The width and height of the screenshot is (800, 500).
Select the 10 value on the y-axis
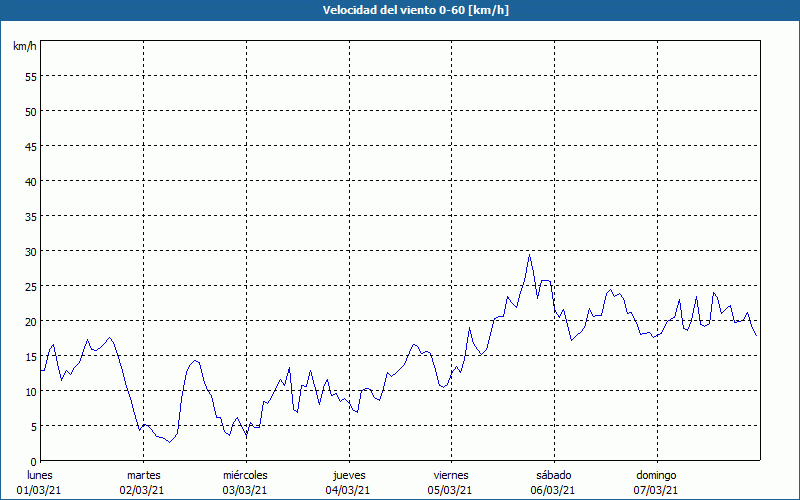pyautogui.click(x=31, y=391)
